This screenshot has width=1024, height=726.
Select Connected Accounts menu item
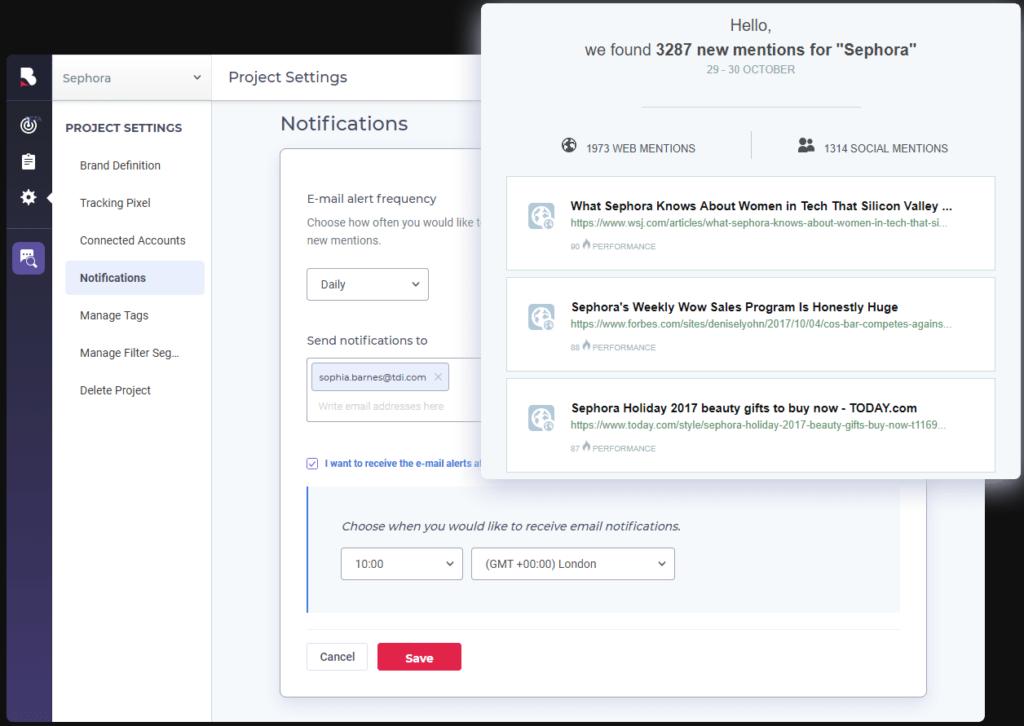pyautogui.click(x=133, y=241)
